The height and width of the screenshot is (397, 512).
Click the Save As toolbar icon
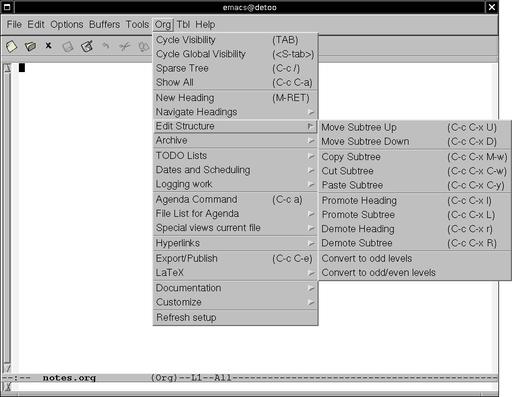87,46
